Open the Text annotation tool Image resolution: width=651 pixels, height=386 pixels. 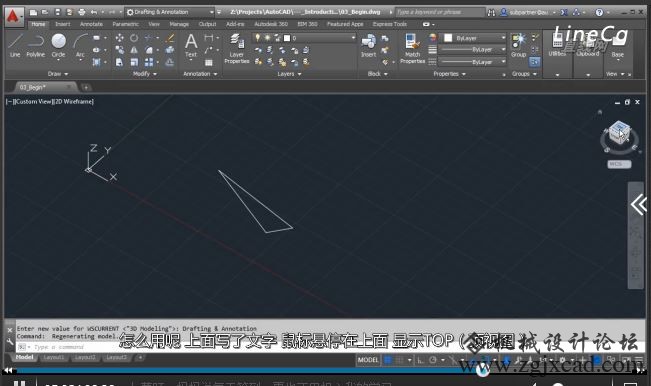pos(191,46)
